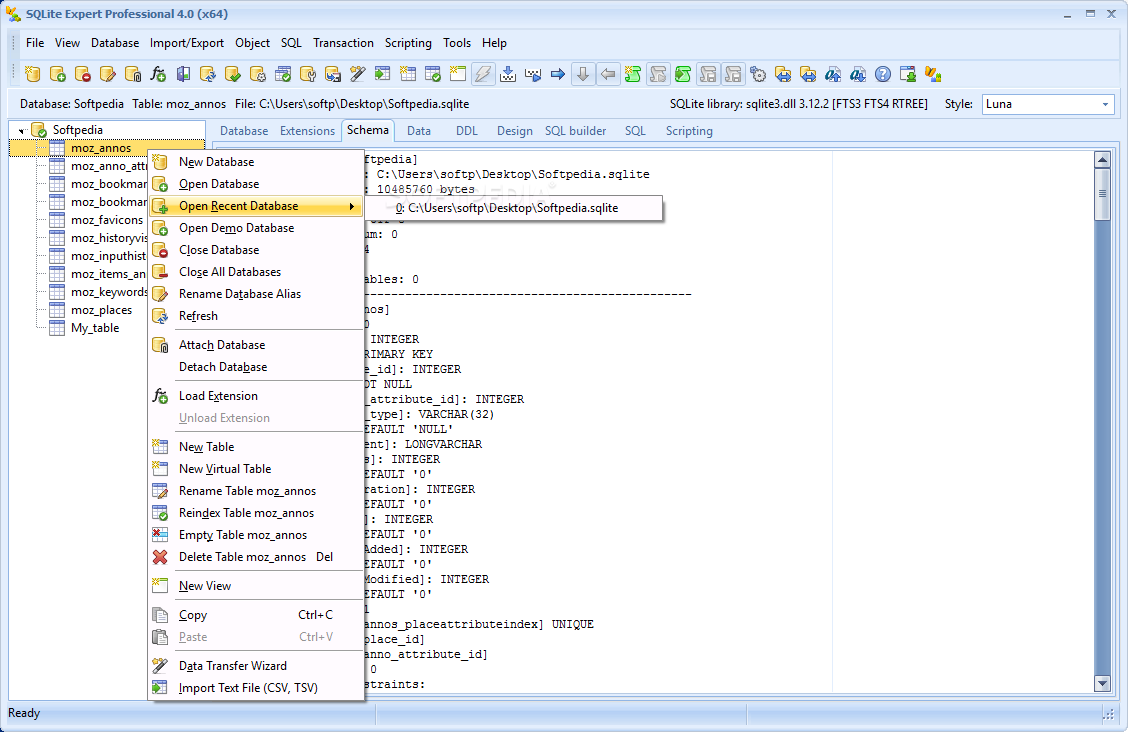Click the blue question mark Help toolbar icon
The width and height of the screenshot is (1128, 732).
(x=883, y=74)
